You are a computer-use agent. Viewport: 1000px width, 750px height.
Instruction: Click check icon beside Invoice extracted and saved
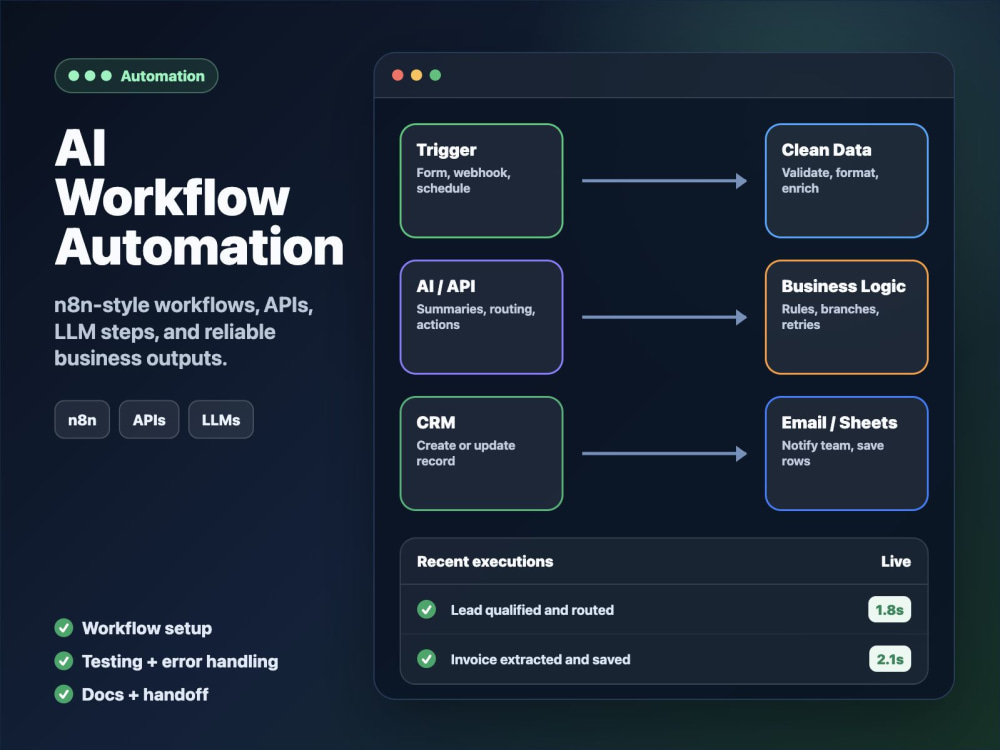427,659
